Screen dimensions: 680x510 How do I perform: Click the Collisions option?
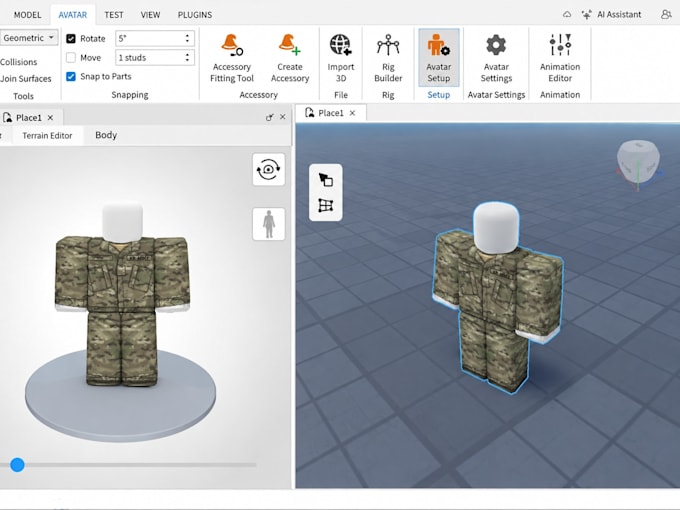[19, 62]
